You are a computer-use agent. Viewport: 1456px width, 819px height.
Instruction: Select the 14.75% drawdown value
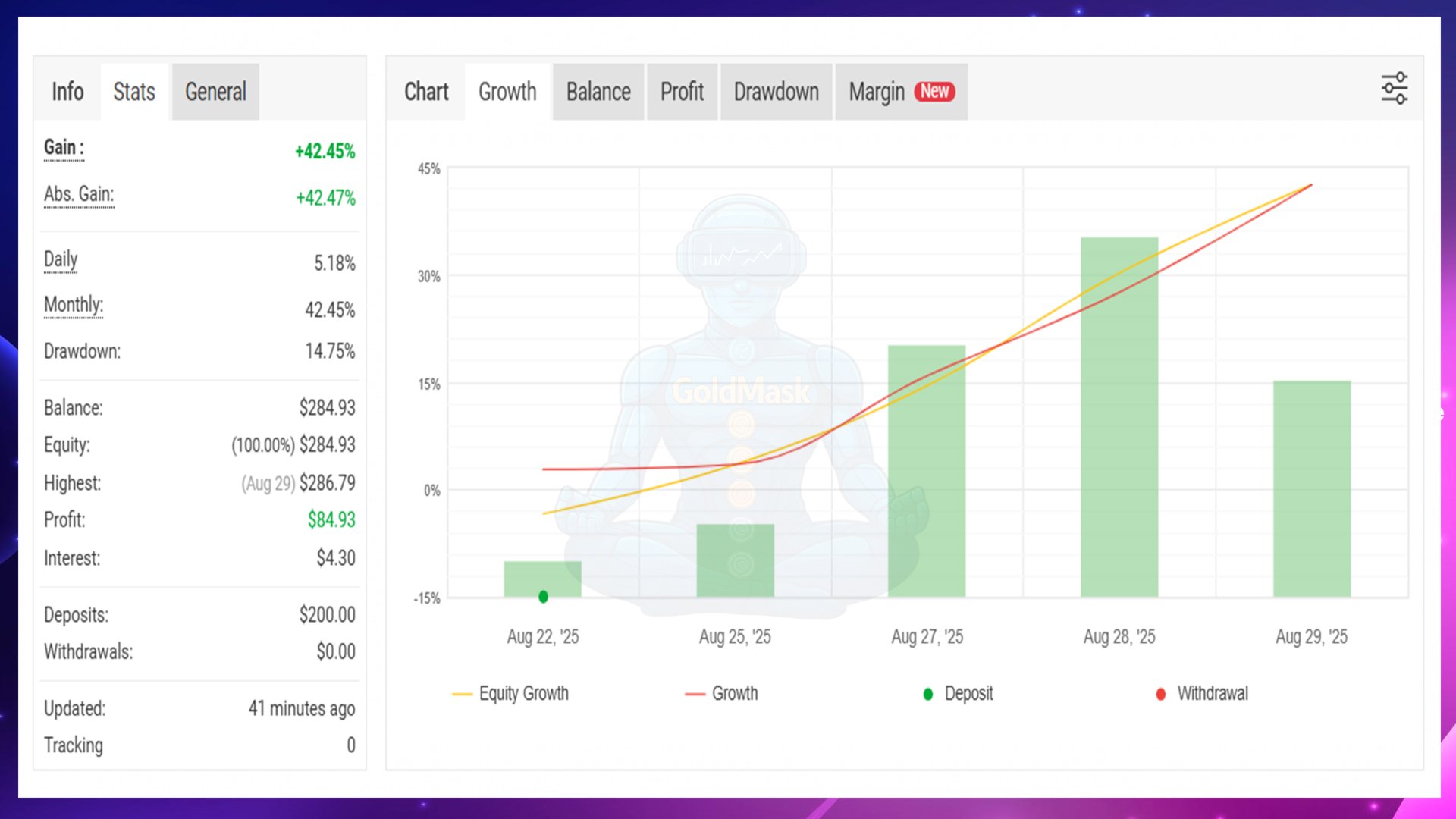click(330, 351)
